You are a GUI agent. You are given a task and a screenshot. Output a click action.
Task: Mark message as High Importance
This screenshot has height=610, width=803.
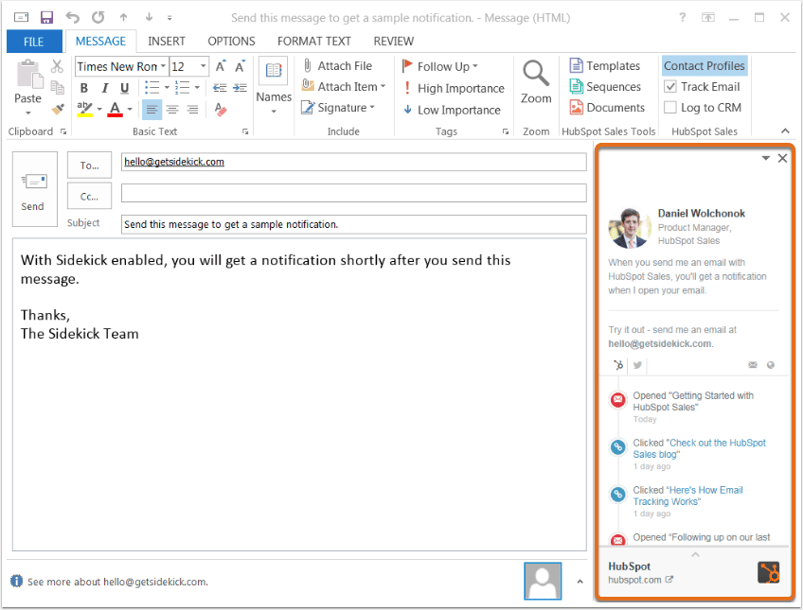tap(454, 88)
